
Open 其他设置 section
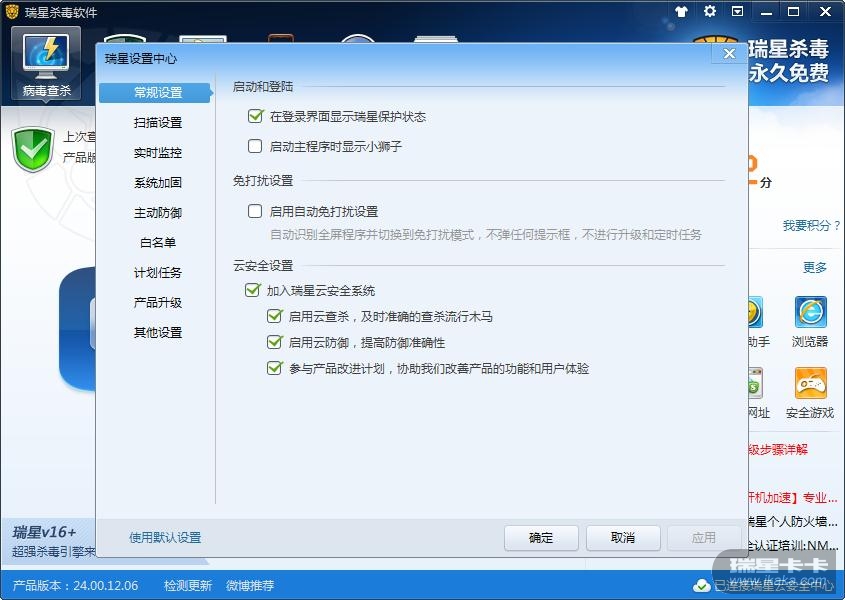click(158, 333)
